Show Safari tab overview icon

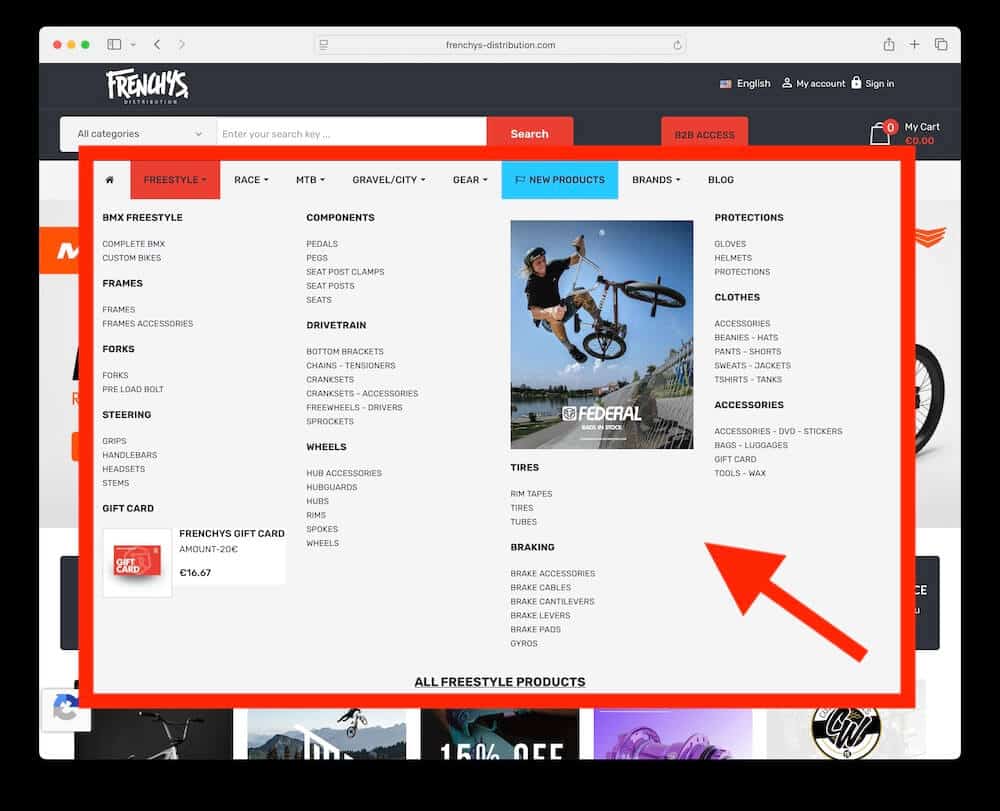point(941,44)
